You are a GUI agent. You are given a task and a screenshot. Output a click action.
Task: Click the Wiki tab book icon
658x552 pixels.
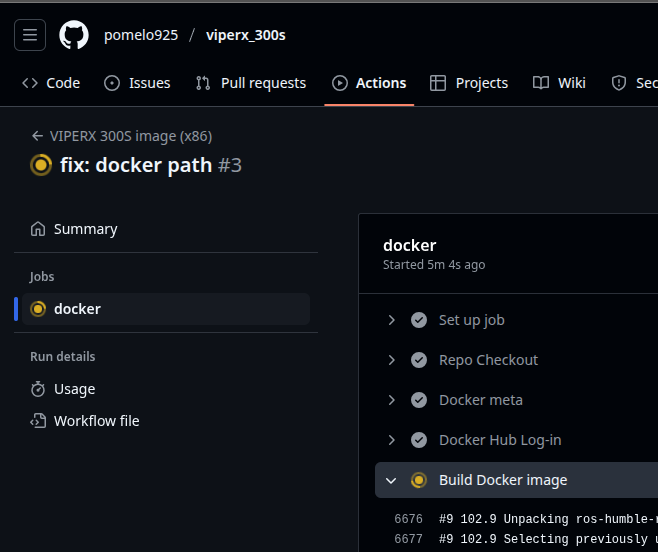click(540, 83)
